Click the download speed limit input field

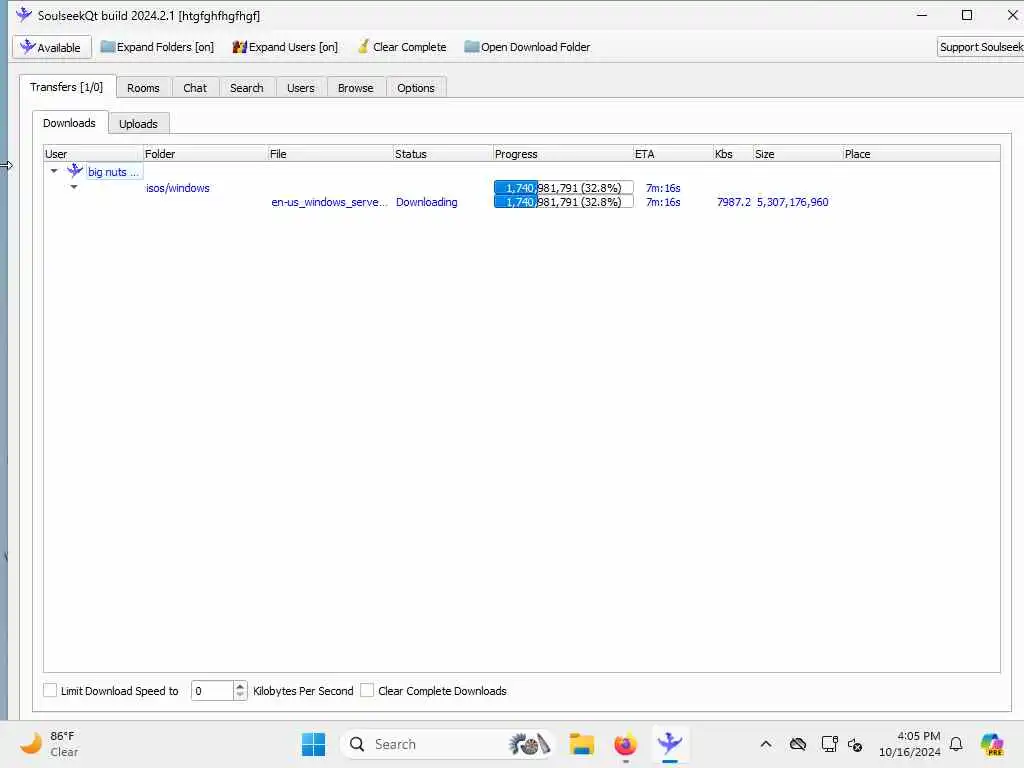pyautogui.click(x=212, y=691)
